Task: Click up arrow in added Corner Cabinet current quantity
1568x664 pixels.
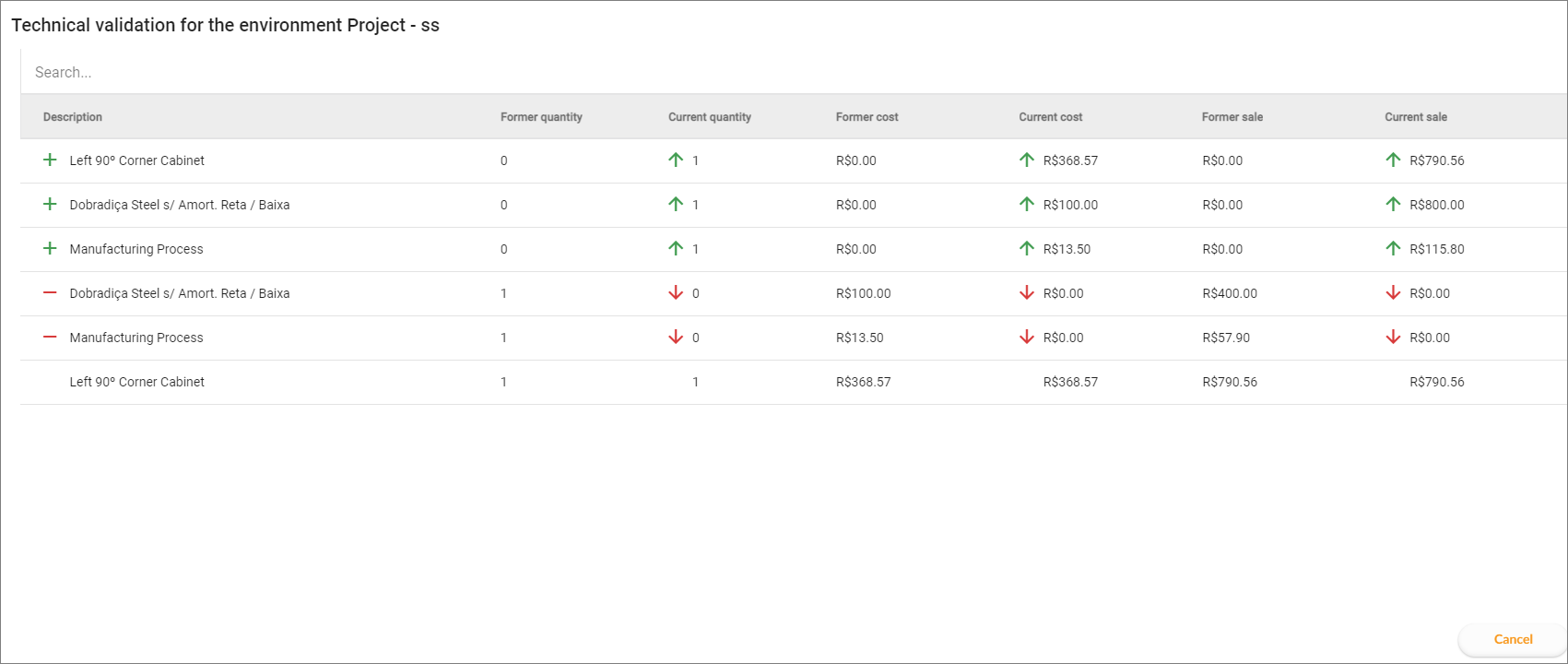Action: coord(676,160)
